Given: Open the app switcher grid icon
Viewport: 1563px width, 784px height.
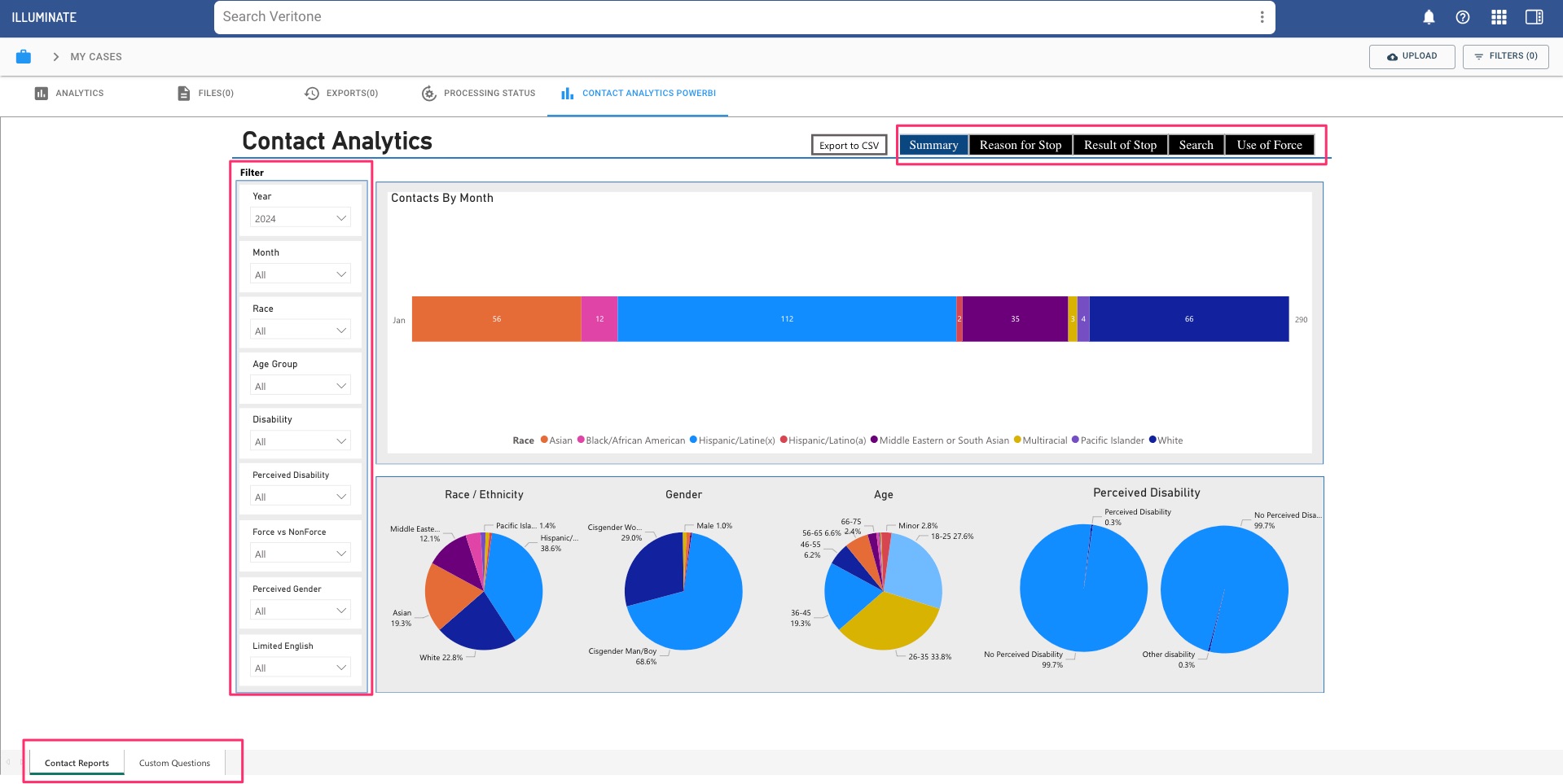Looking at the screenshot, I should pyautogui.click(x=1499, y=17).
